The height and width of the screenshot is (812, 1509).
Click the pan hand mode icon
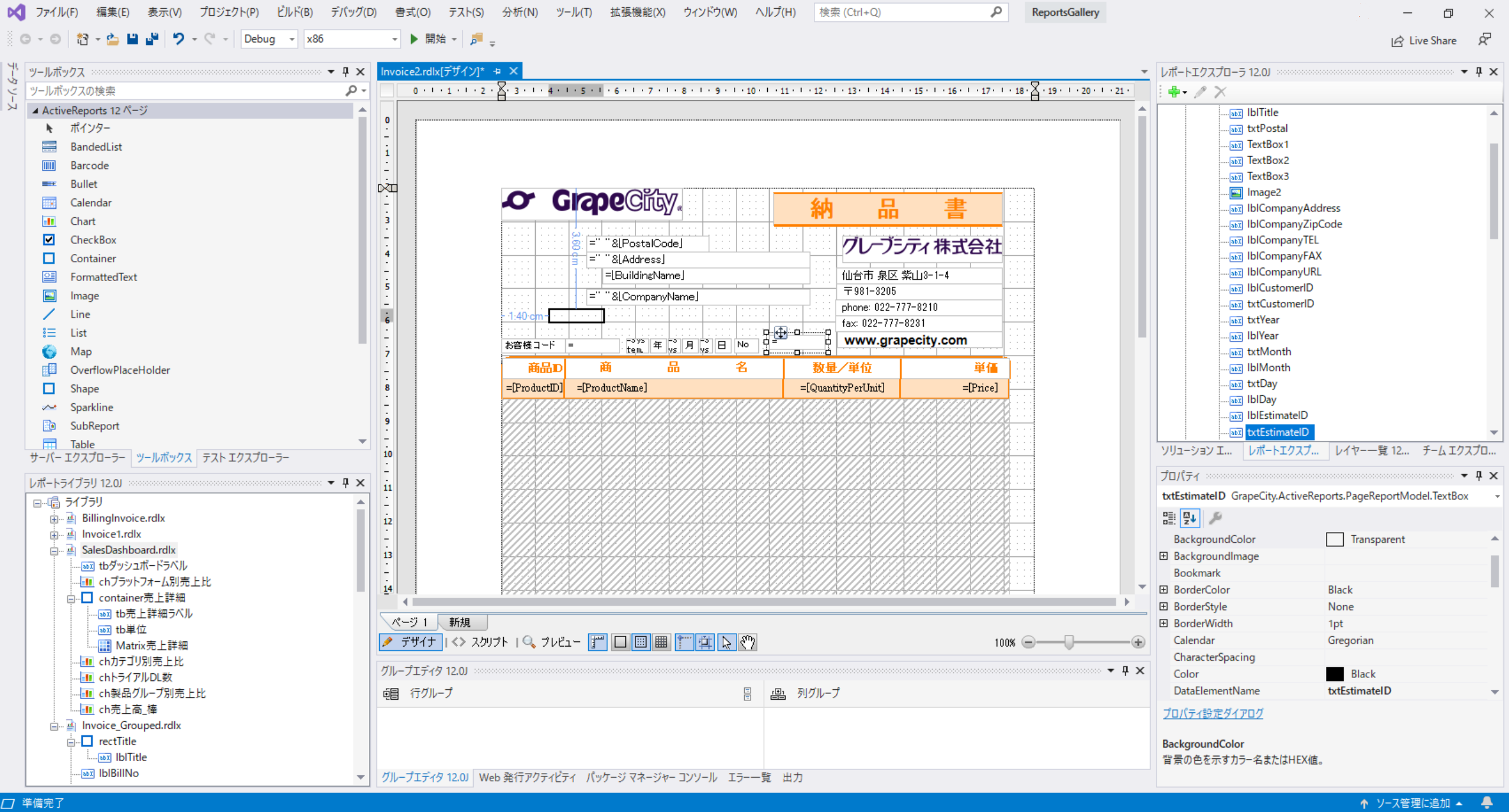coord(747,642)
